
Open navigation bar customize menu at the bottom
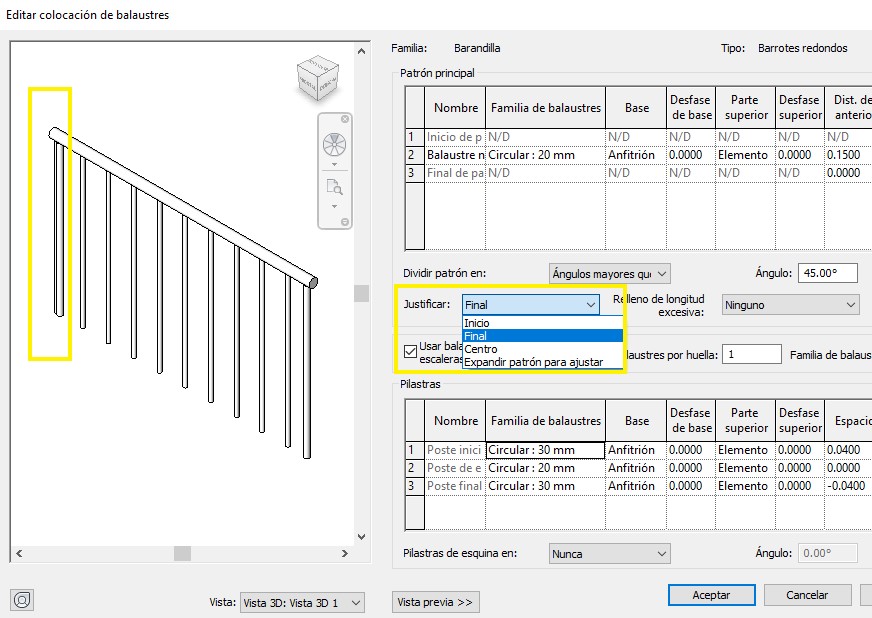(345, 222)
